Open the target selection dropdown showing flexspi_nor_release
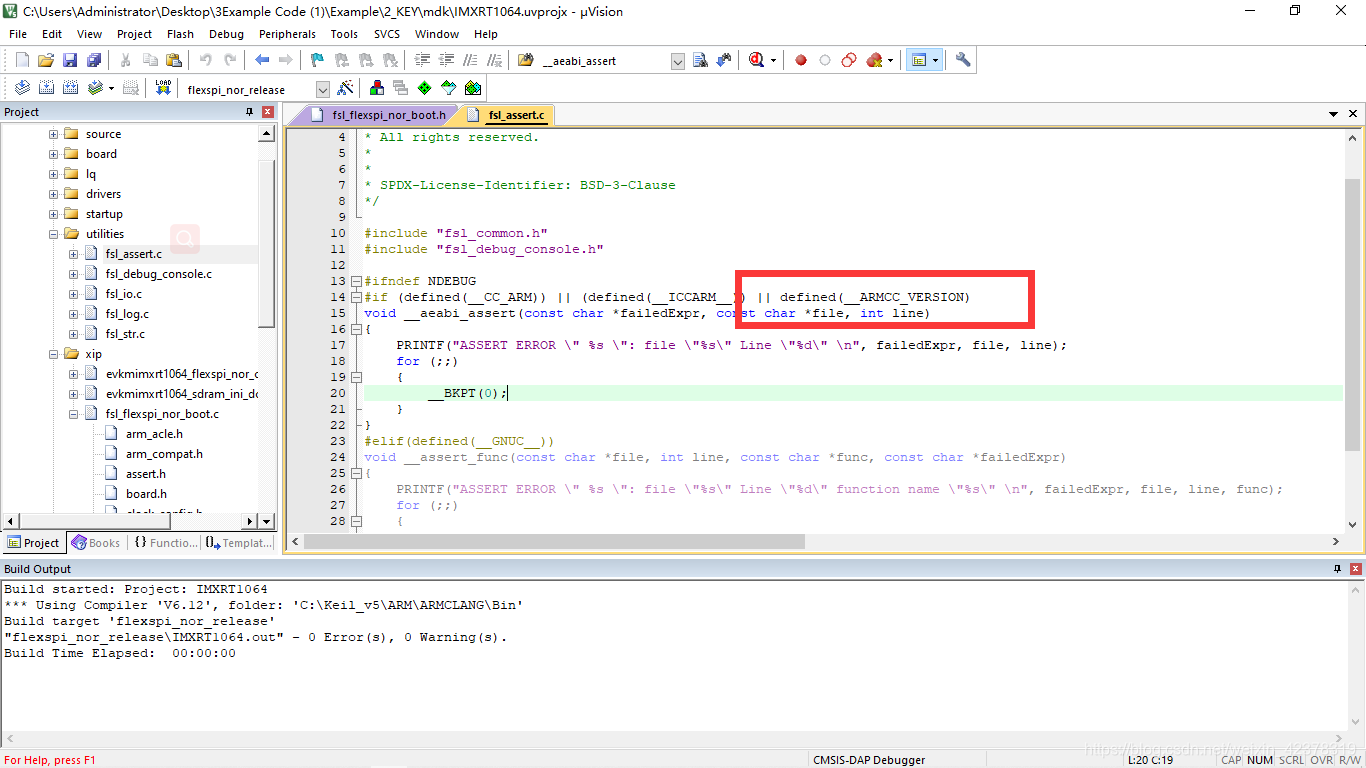 pyautogui.click(x=321, y=88)
